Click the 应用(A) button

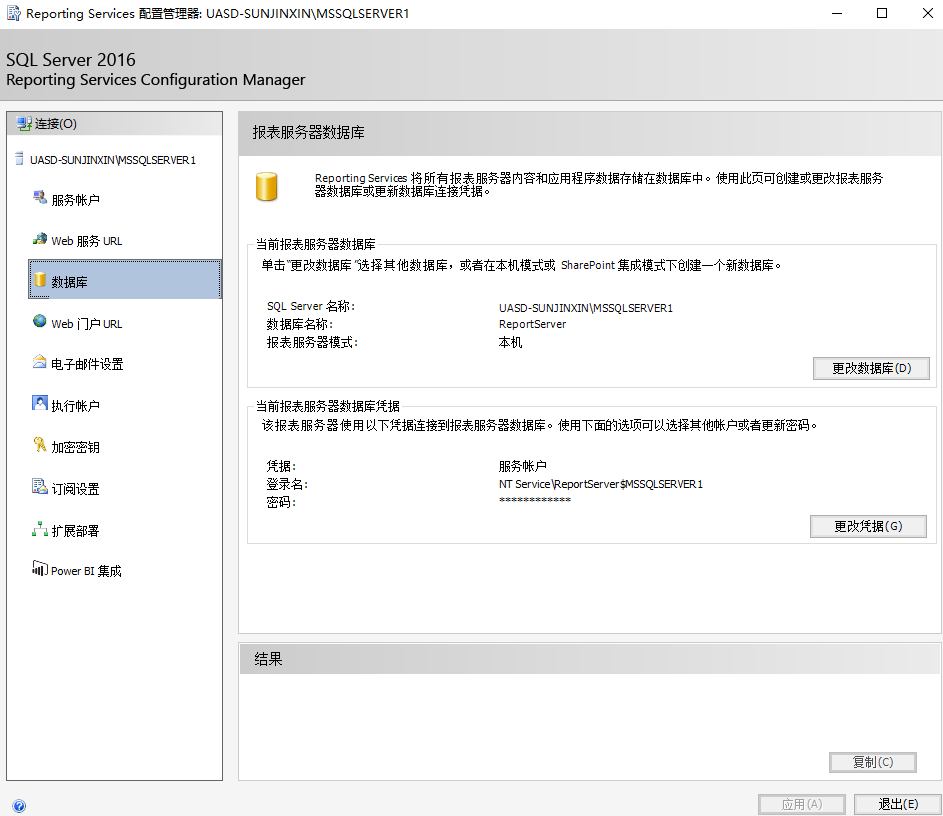(801, 803)
